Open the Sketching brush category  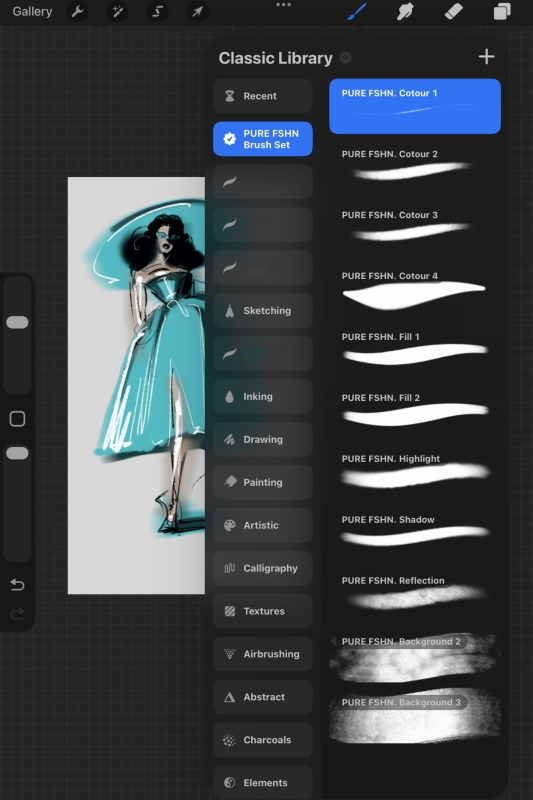tap(263, 310)
